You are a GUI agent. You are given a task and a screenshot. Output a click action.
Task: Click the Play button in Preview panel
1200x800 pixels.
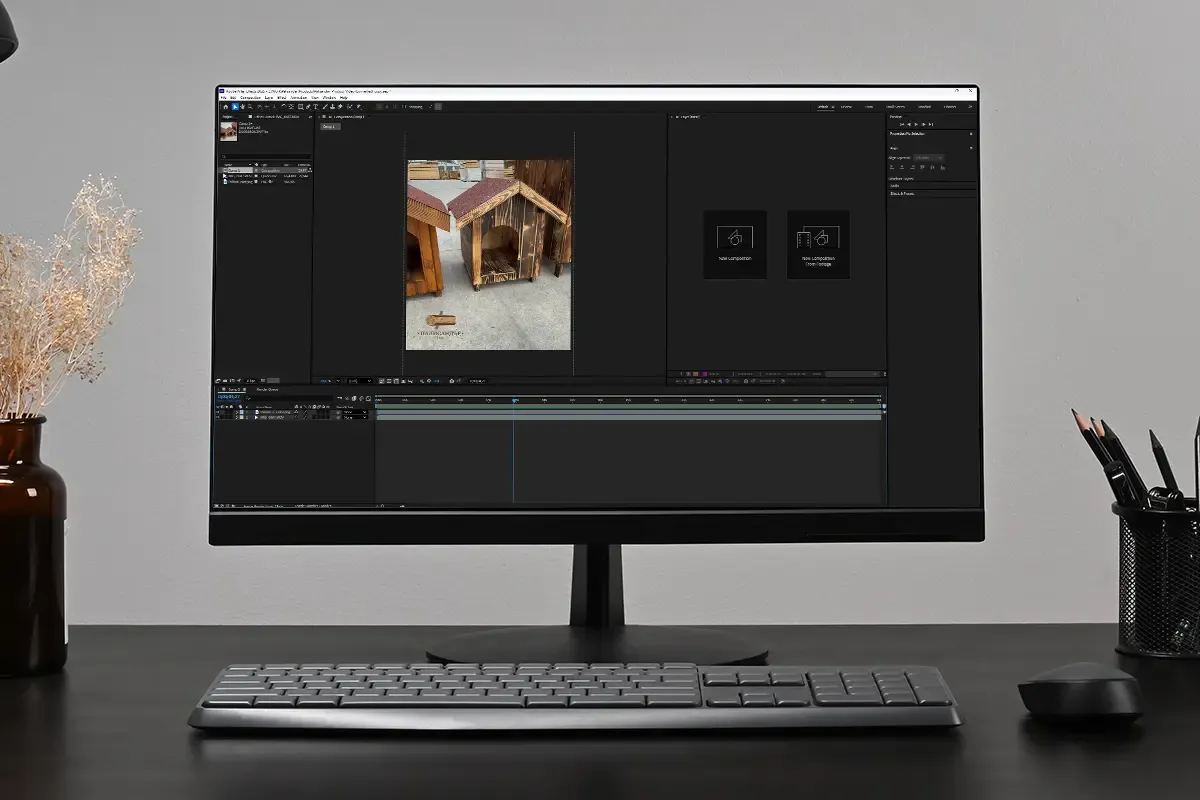pyautogui.click(x=916, y=124)
